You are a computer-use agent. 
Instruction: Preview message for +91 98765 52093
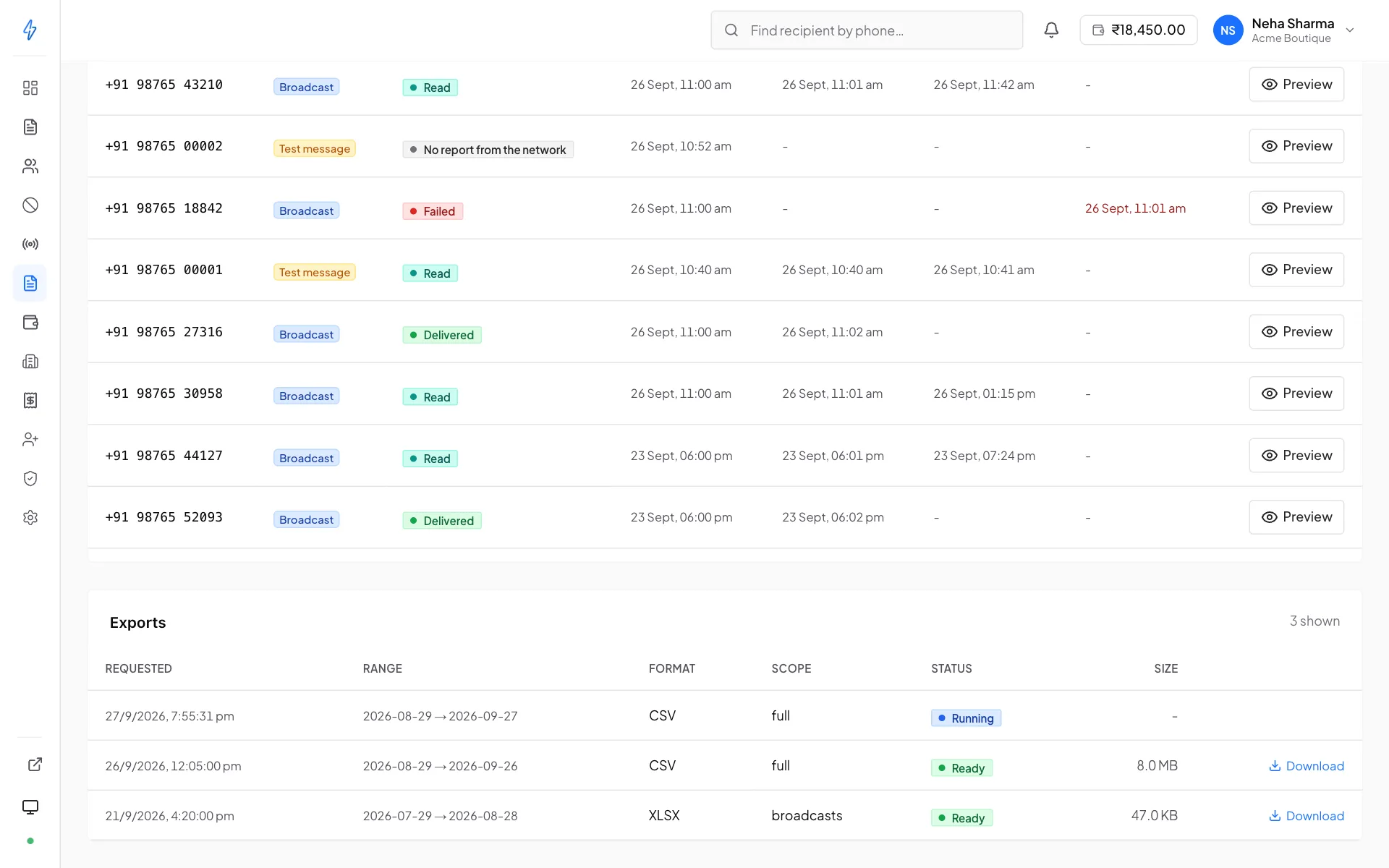[1296, 517]
